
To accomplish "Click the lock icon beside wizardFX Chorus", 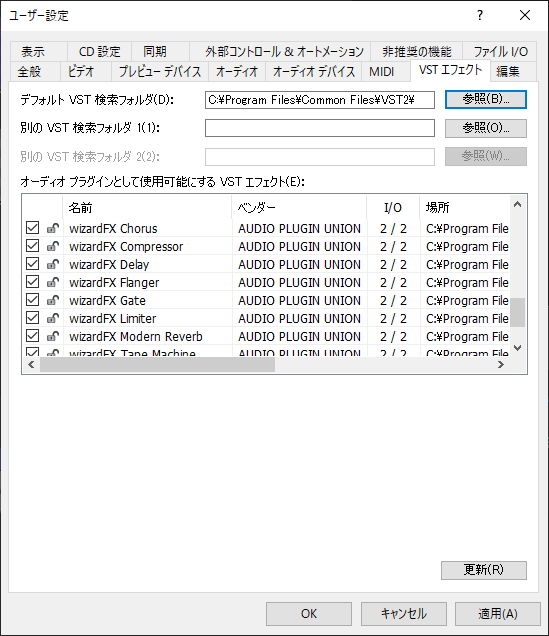I will 53,228.
